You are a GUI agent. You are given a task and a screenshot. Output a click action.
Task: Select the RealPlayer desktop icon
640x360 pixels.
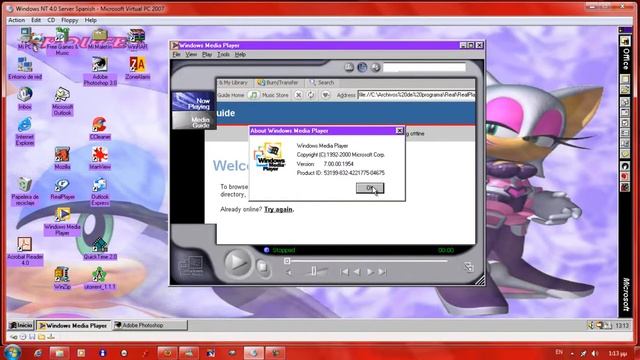(62, 189)
